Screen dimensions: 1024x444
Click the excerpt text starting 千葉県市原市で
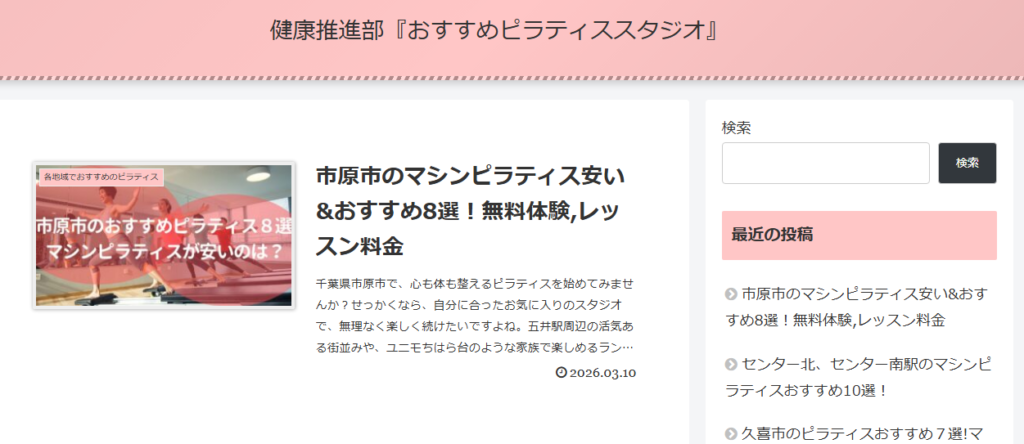tap(475, 317)
